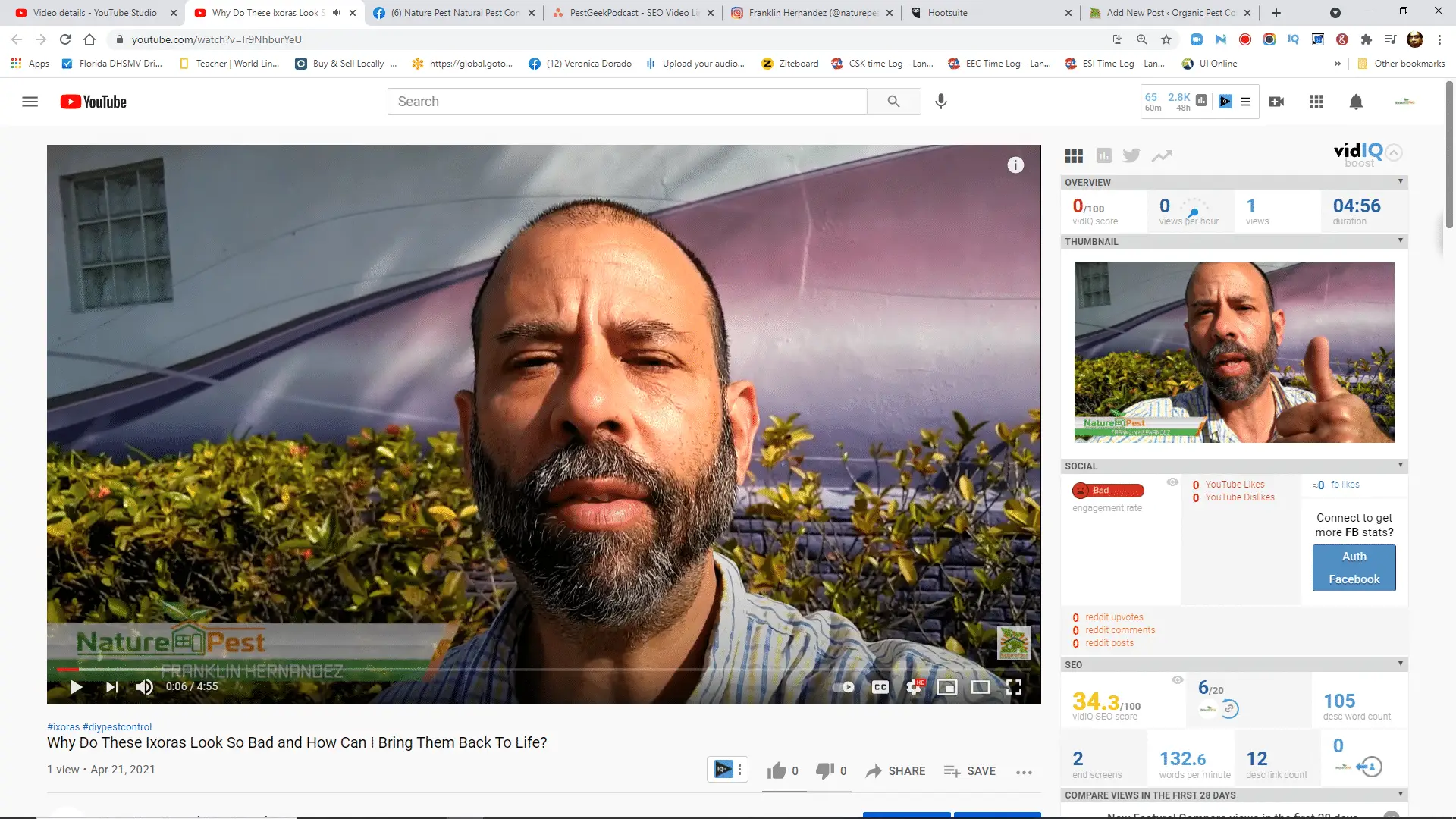
Task: Toggle autoplay switch in player
Action: coord(844,687)
